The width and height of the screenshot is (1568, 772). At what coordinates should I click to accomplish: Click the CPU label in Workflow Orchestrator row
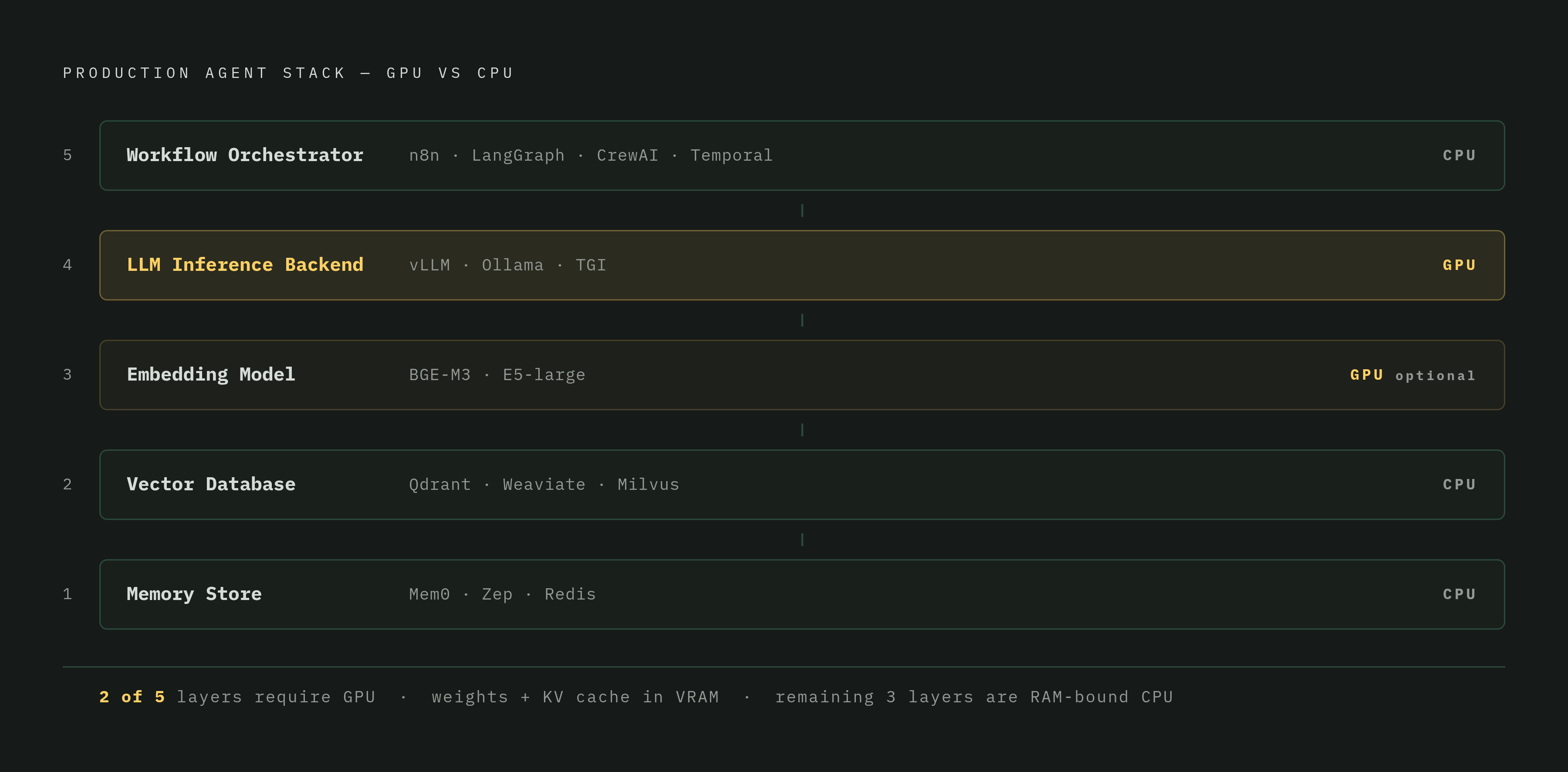coord(1460,156)
